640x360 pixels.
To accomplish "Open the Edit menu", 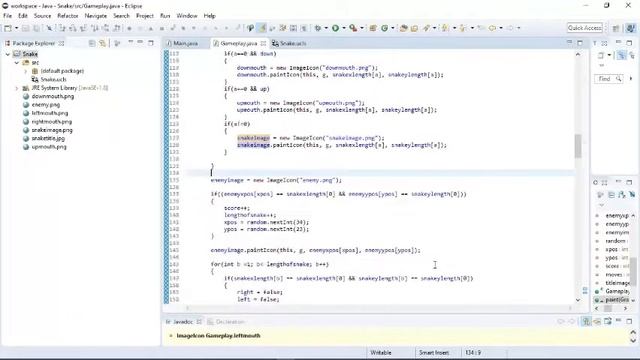I will pos(23,16).
